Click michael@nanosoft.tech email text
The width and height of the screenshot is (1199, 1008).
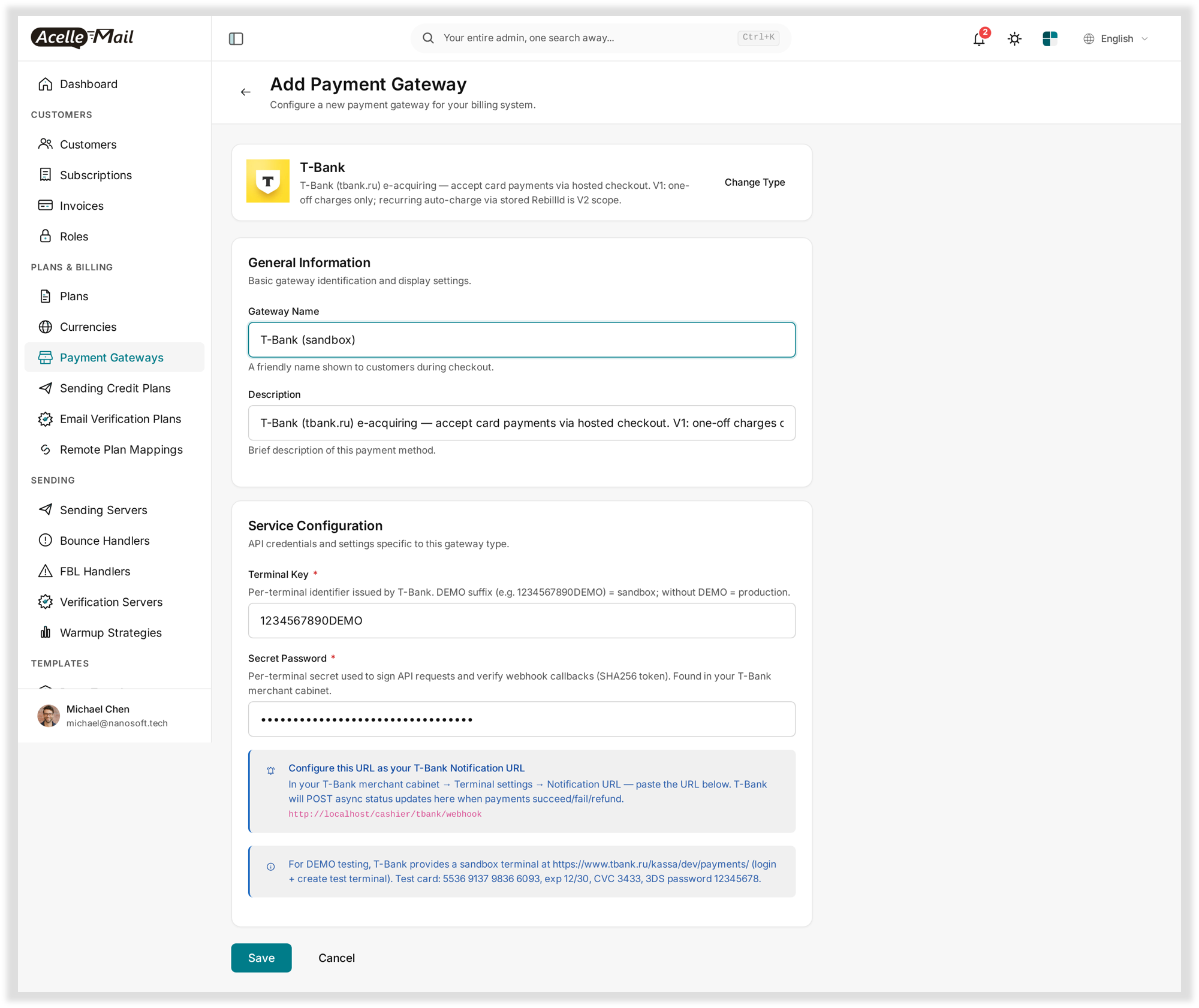(x=117, y=723)
